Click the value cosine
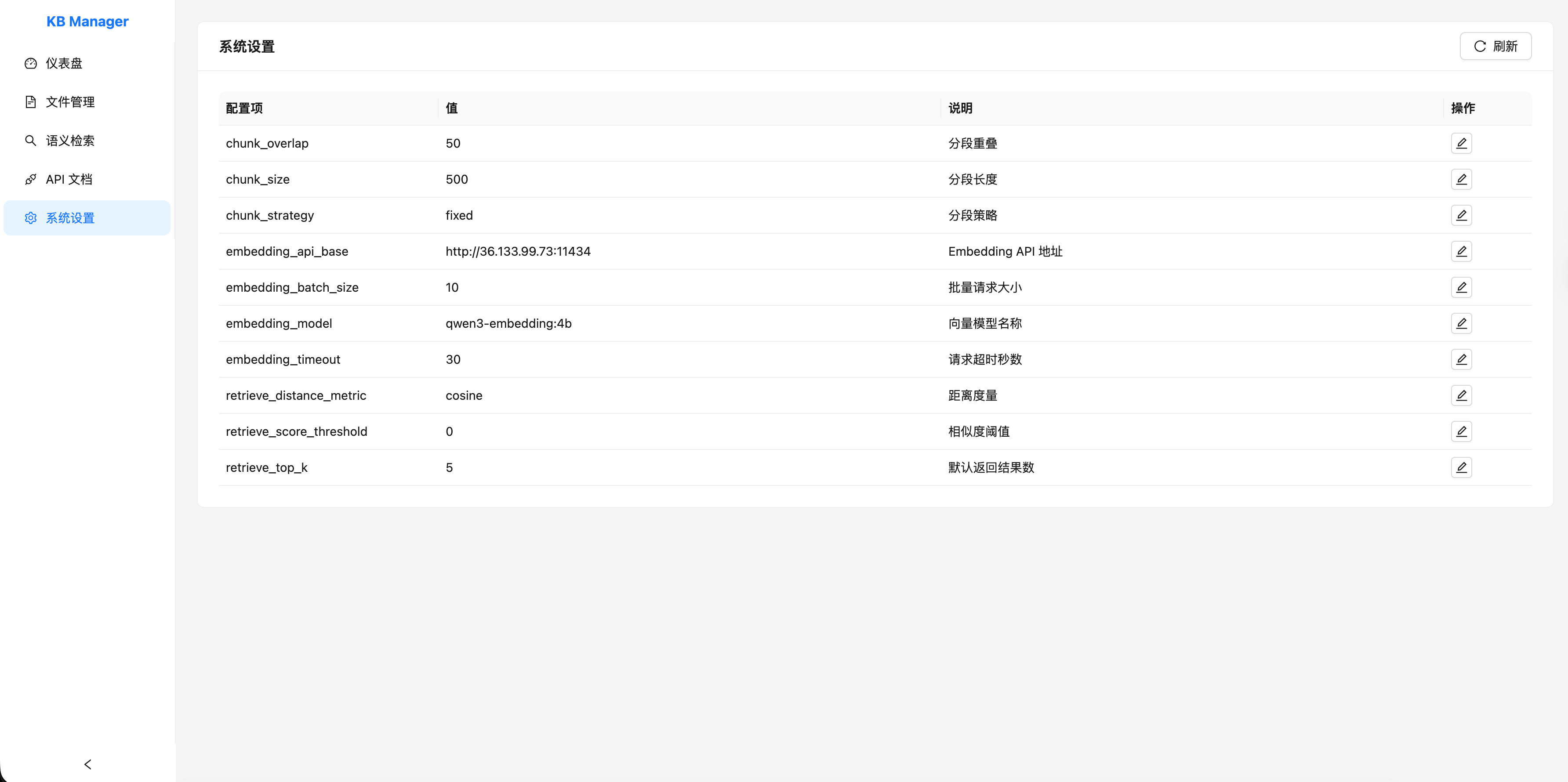The image size is (1568, 782). click(464, 395)
